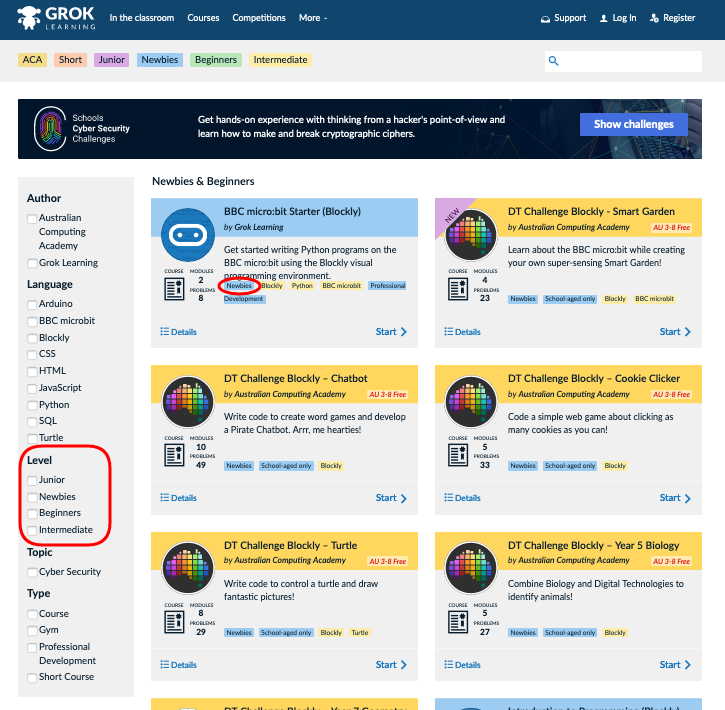Click the course certificate icon in Year 5 Biology card

coord(458,622)
